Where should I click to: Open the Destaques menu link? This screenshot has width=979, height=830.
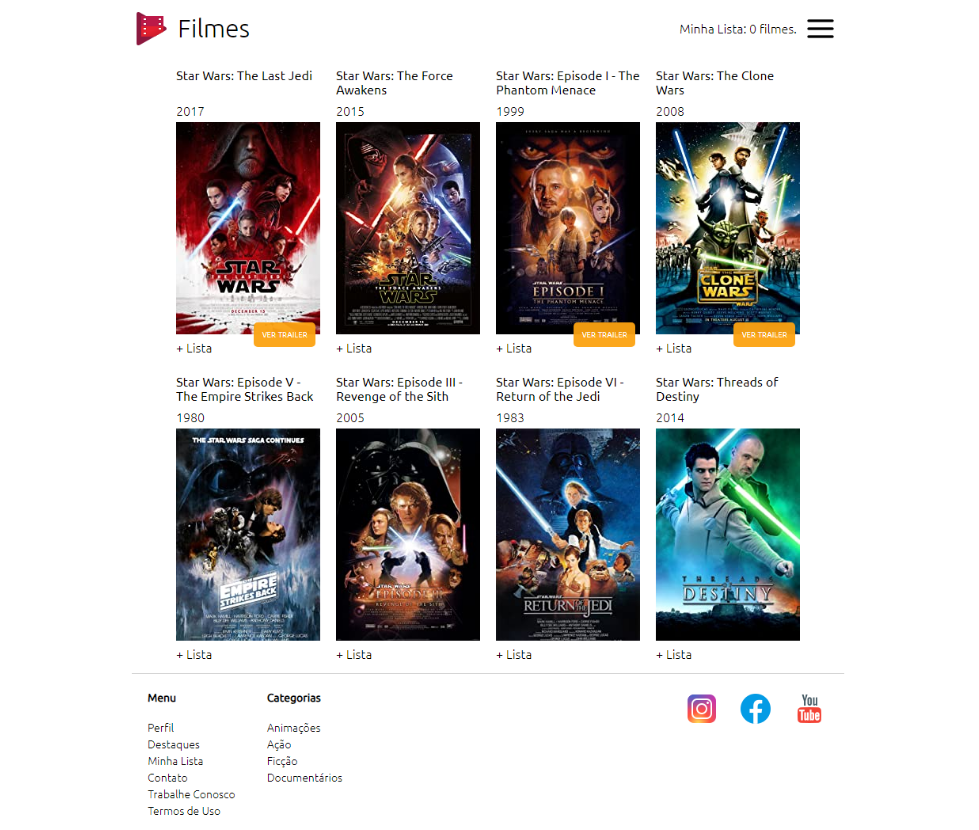[173, 744]
